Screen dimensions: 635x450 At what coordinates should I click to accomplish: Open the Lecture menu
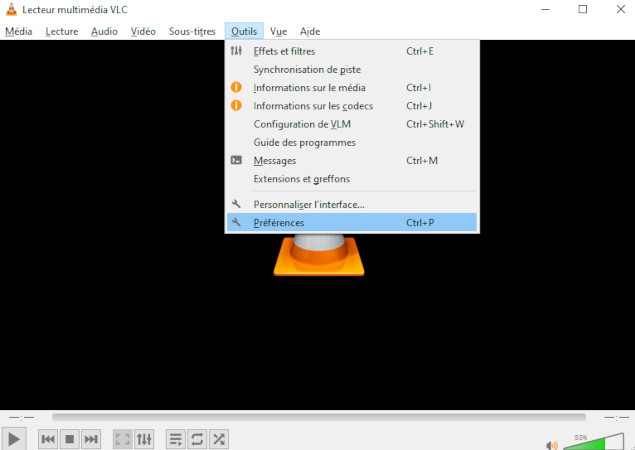pyautogui.click(x=62, y=31)
